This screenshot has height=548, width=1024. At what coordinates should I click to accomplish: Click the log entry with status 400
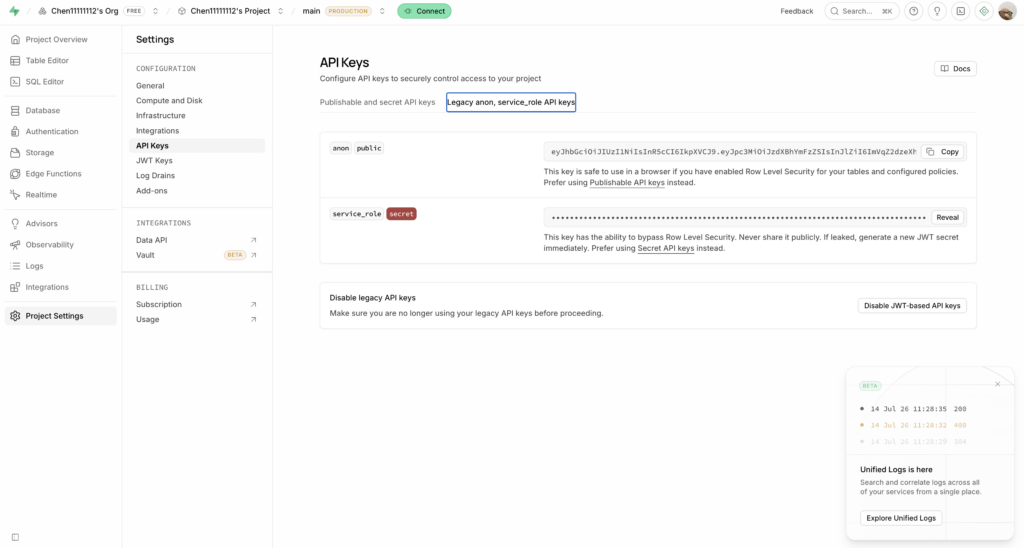[x=914, y=425]
